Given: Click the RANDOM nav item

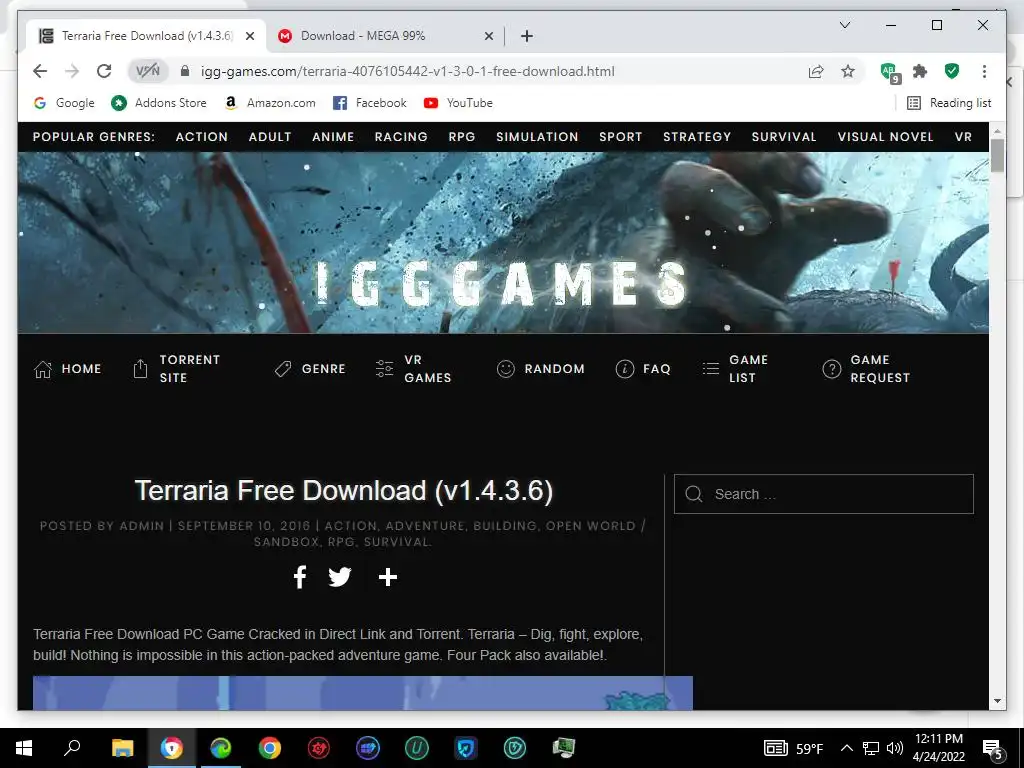Looking at the screenshot, I should tap(541, 369).
